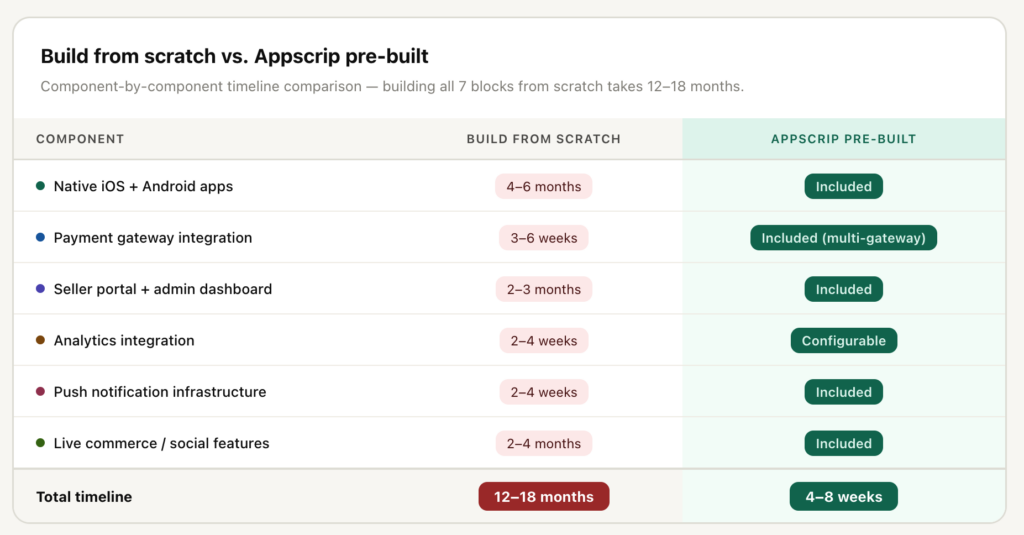Select the Build From Scratch column header

click(x=543, y=139)
